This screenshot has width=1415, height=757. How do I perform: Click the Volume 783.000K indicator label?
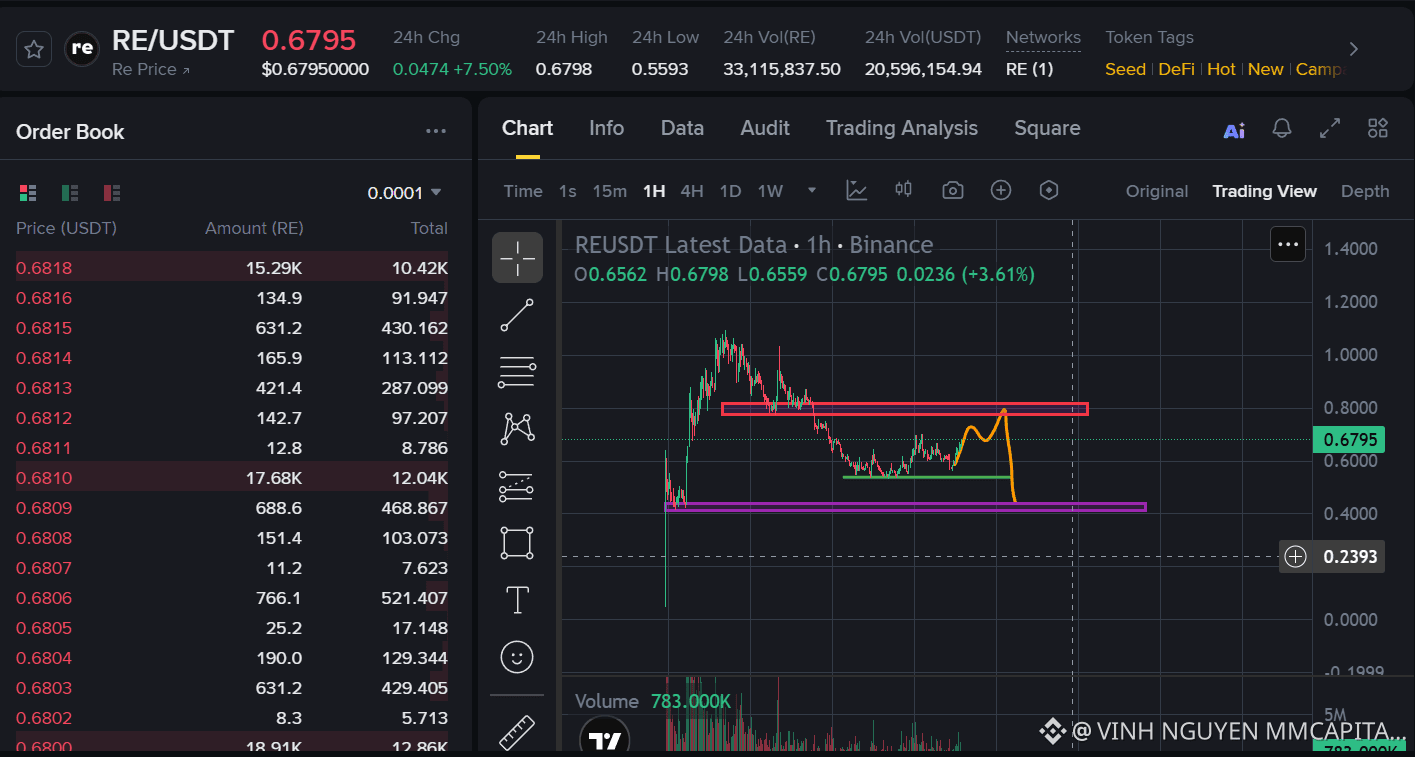(x=653, y=701)
